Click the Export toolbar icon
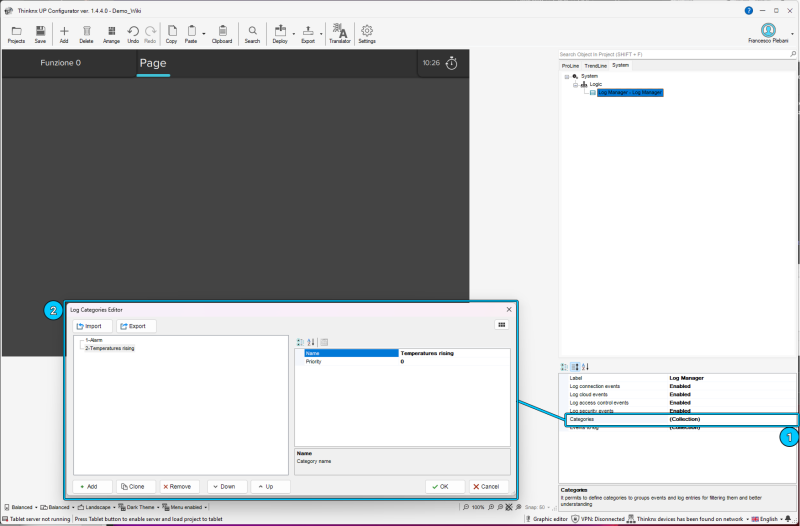The height and width of the screenshot is (526, 800). click(x=308, y=34)
